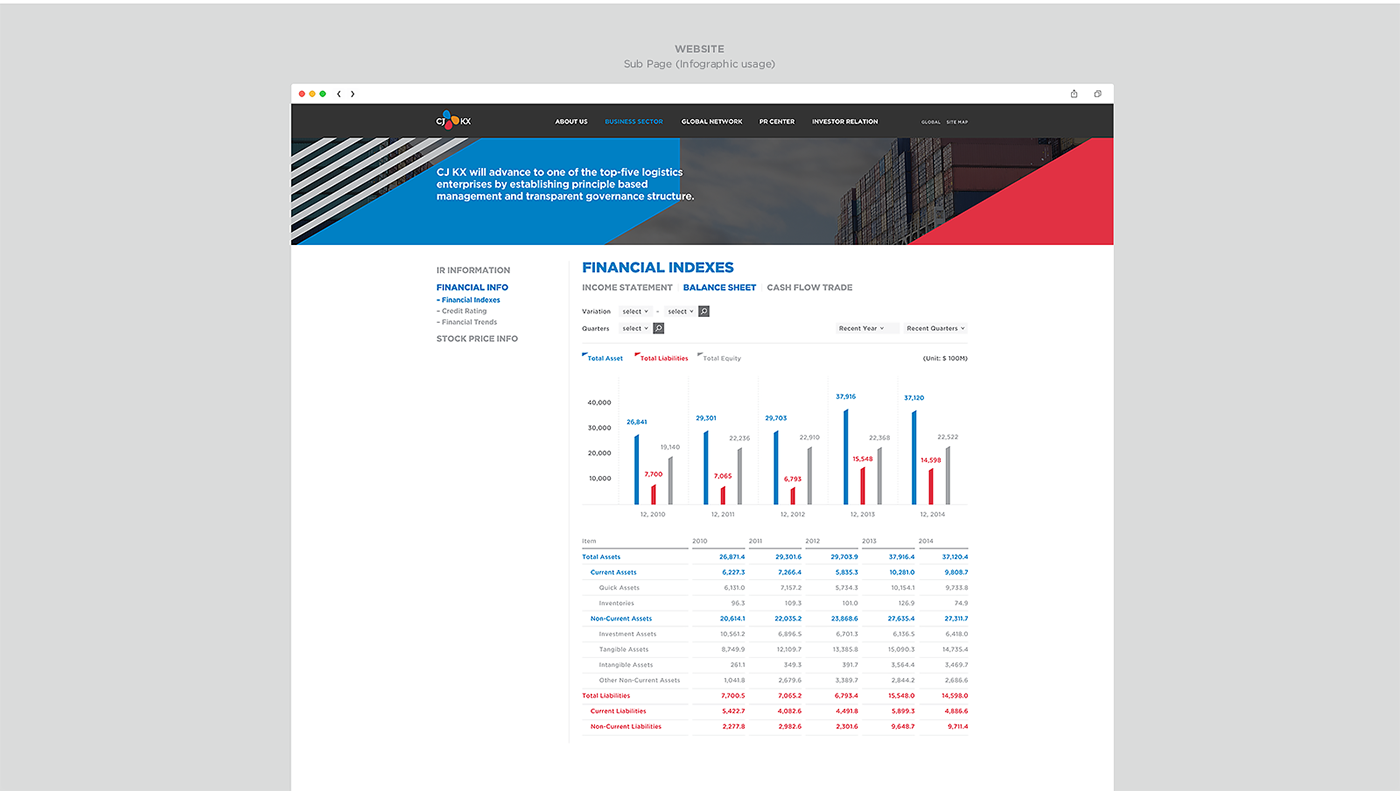Click the browser share icon

(x=1074, y=94)
